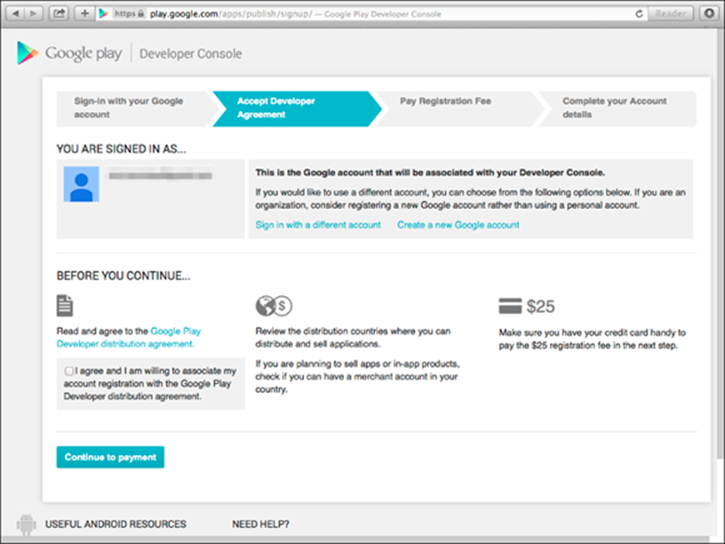Screen dimensions: 725x544
Task: Click the Google Play favicon in address bar
Action: click(104, 14)
